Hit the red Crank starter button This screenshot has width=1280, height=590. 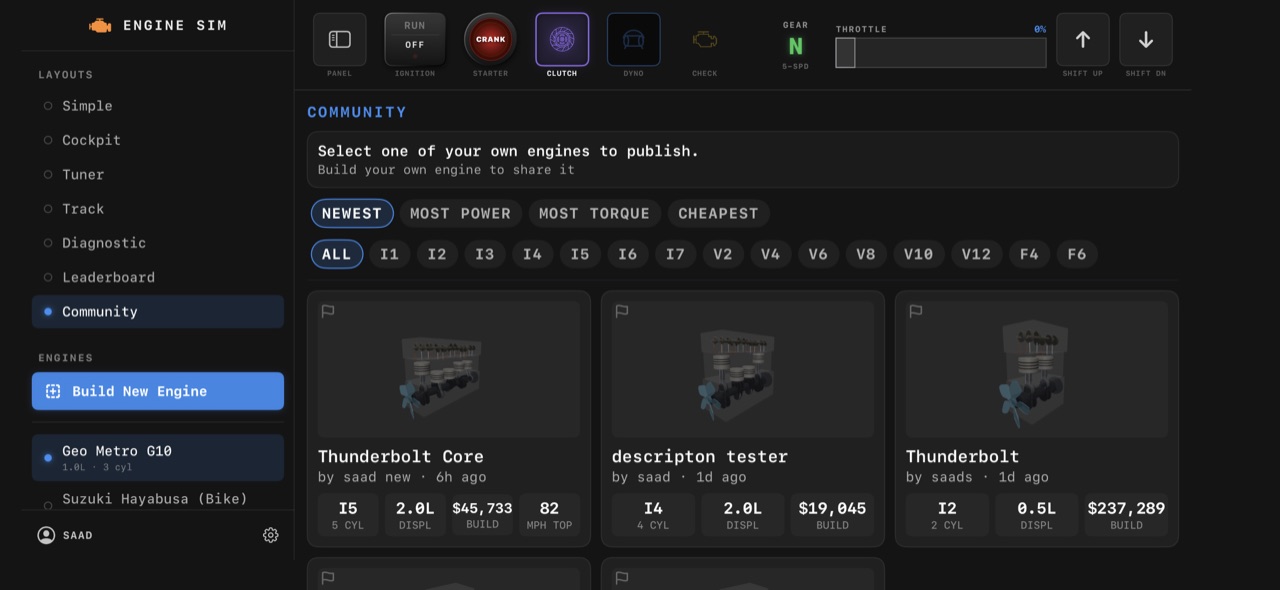click(490, 39)
